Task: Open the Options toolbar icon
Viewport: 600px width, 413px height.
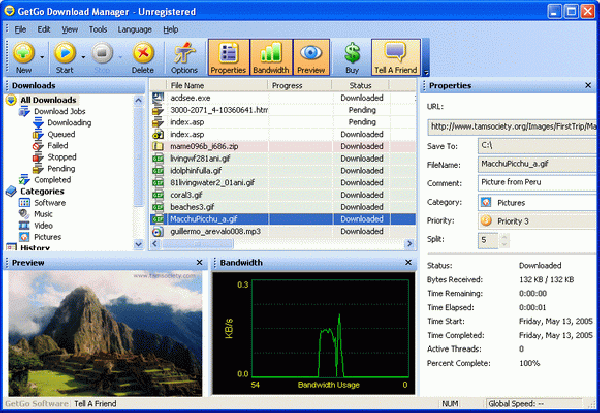Action: point(184,57)
